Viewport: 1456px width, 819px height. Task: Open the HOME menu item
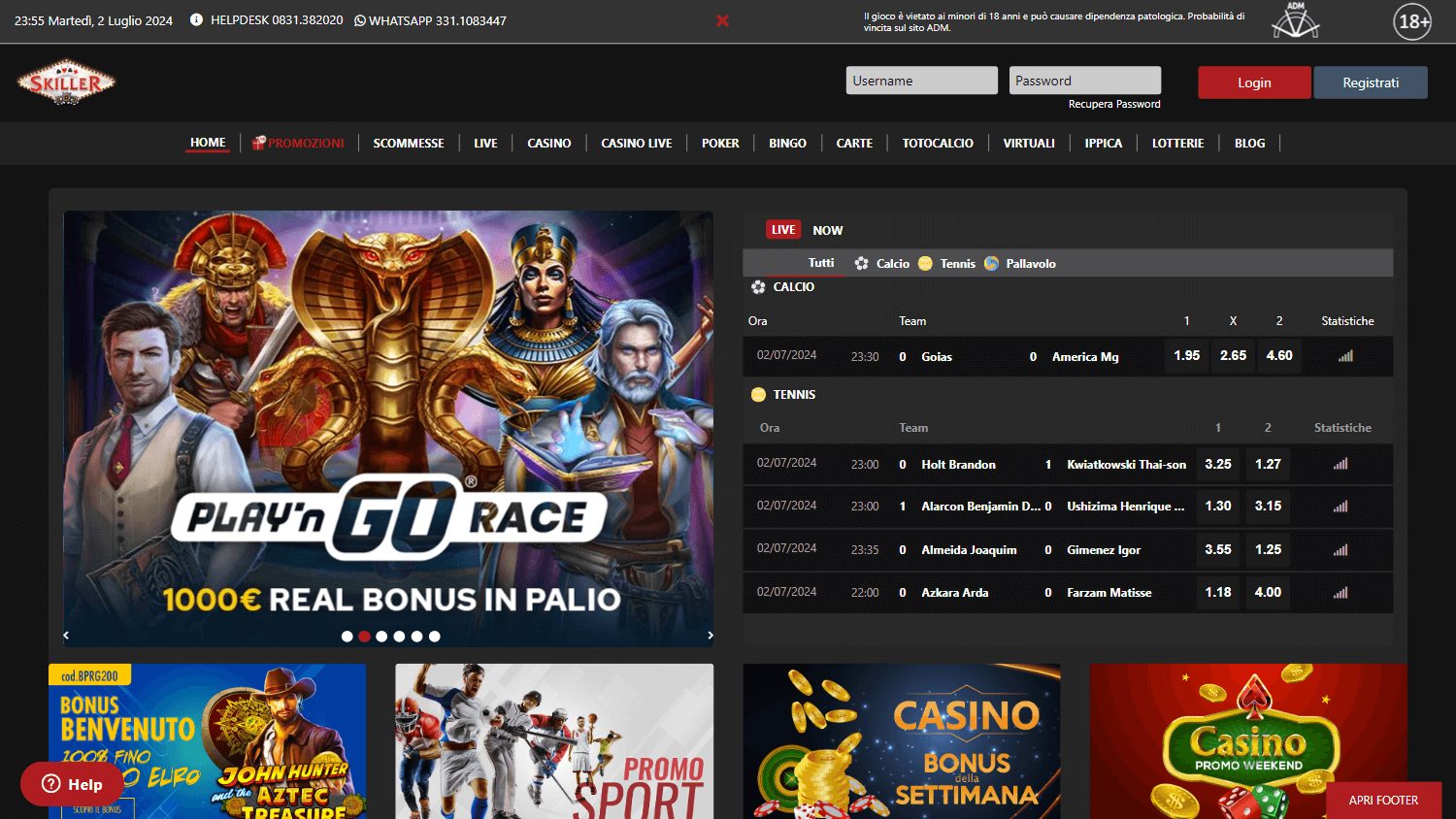coord(208,143)
